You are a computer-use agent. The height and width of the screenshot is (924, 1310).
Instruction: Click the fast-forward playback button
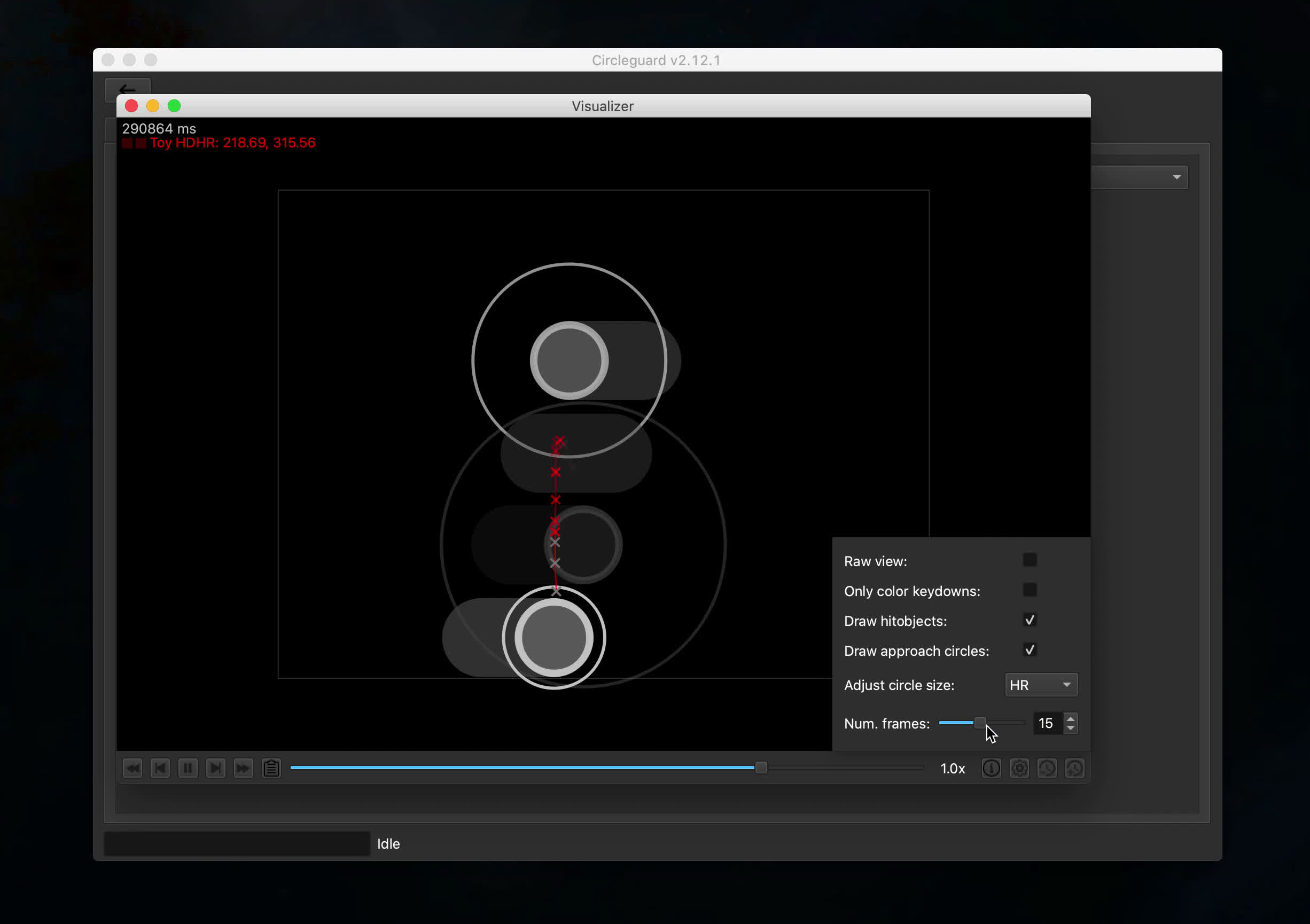point(243,768)
